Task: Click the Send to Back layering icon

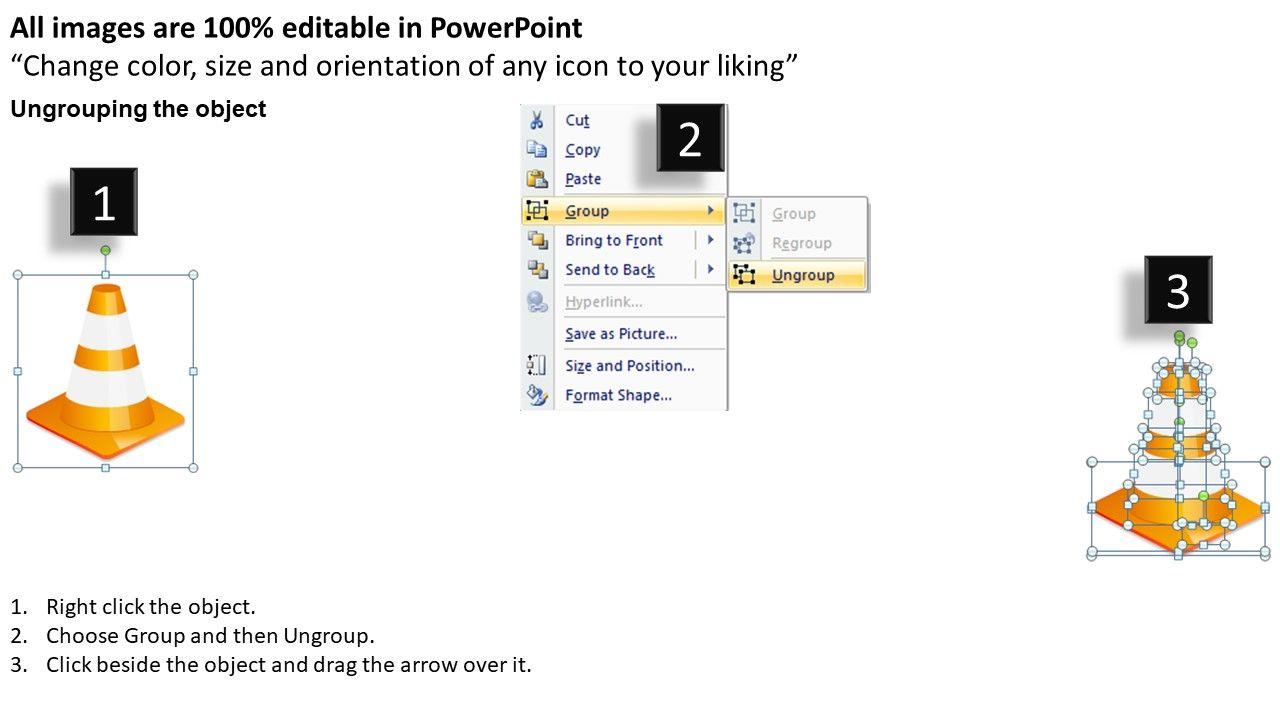Action: click(x=537, y=269)
